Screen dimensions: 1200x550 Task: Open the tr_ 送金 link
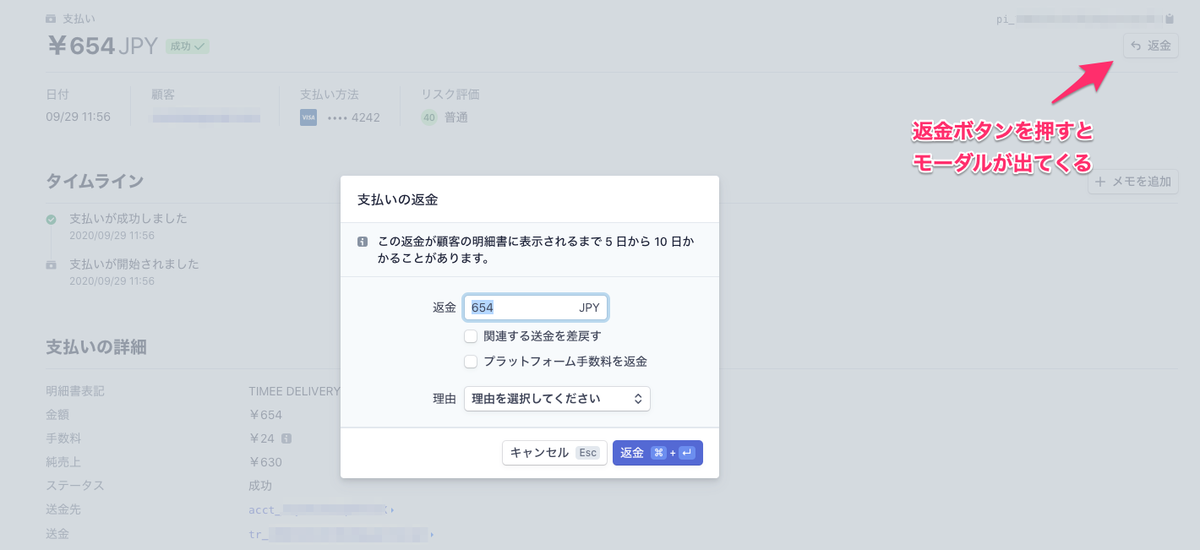(341, 535)
